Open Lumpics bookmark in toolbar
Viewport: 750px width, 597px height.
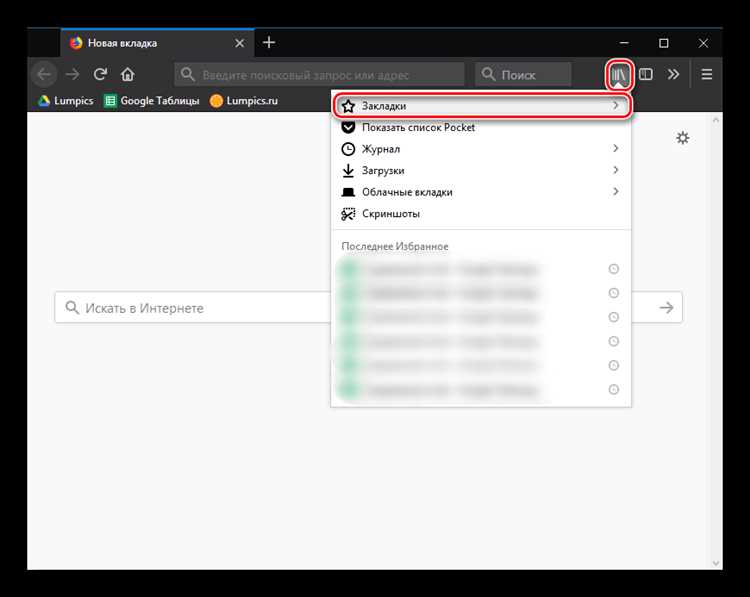66,100
